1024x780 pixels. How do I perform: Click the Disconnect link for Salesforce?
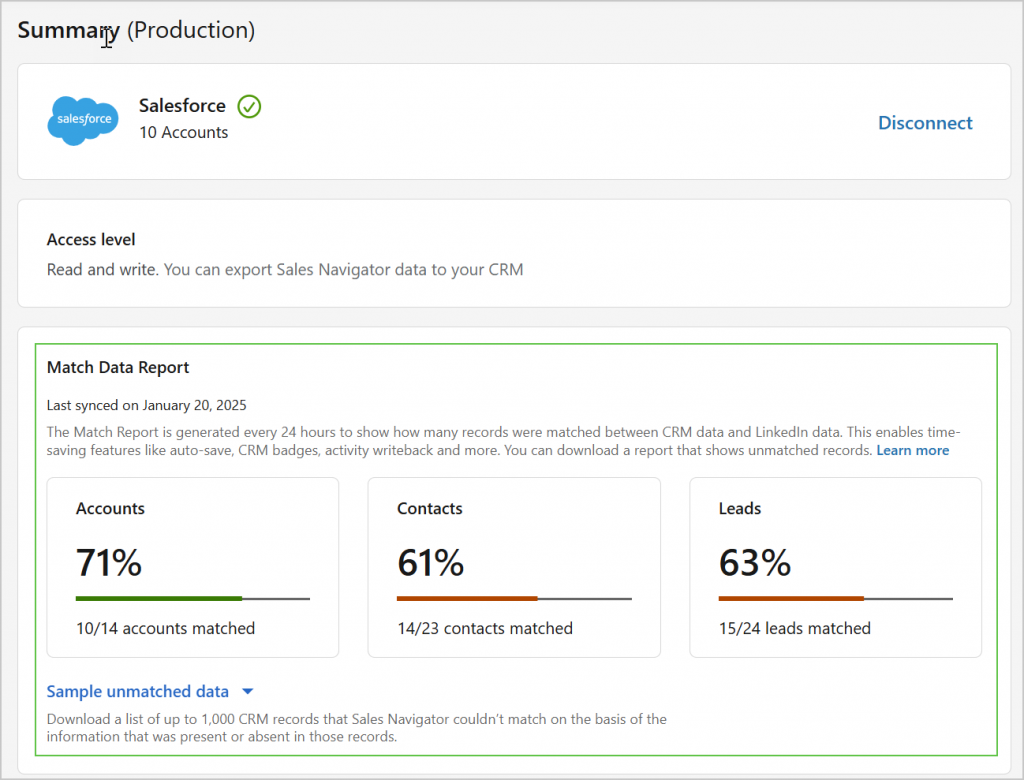click(x=925, y=122)
